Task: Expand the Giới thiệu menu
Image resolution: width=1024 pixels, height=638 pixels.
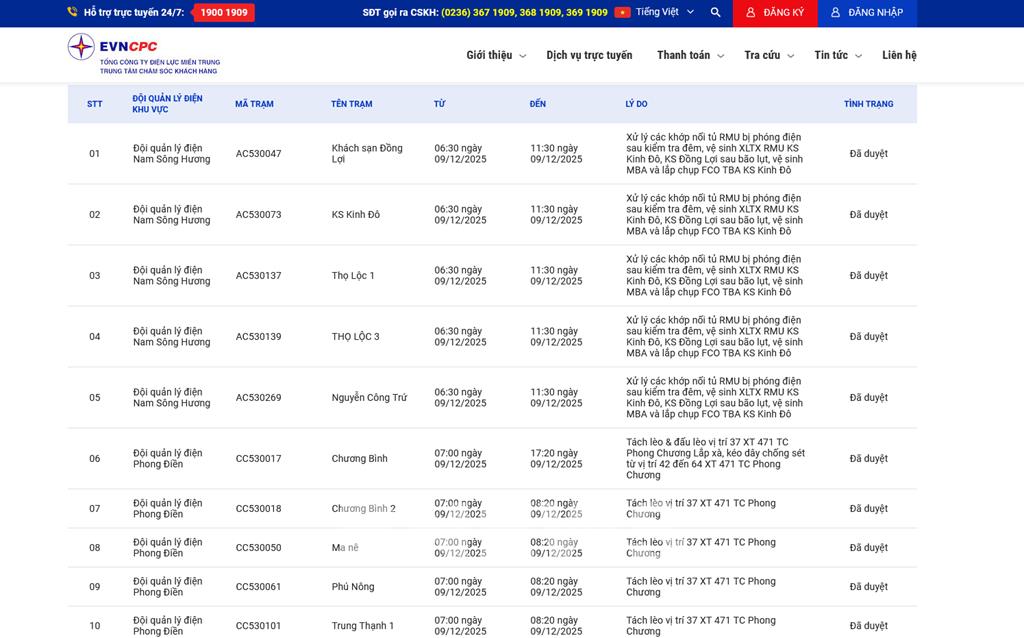Action: point(495,55)
